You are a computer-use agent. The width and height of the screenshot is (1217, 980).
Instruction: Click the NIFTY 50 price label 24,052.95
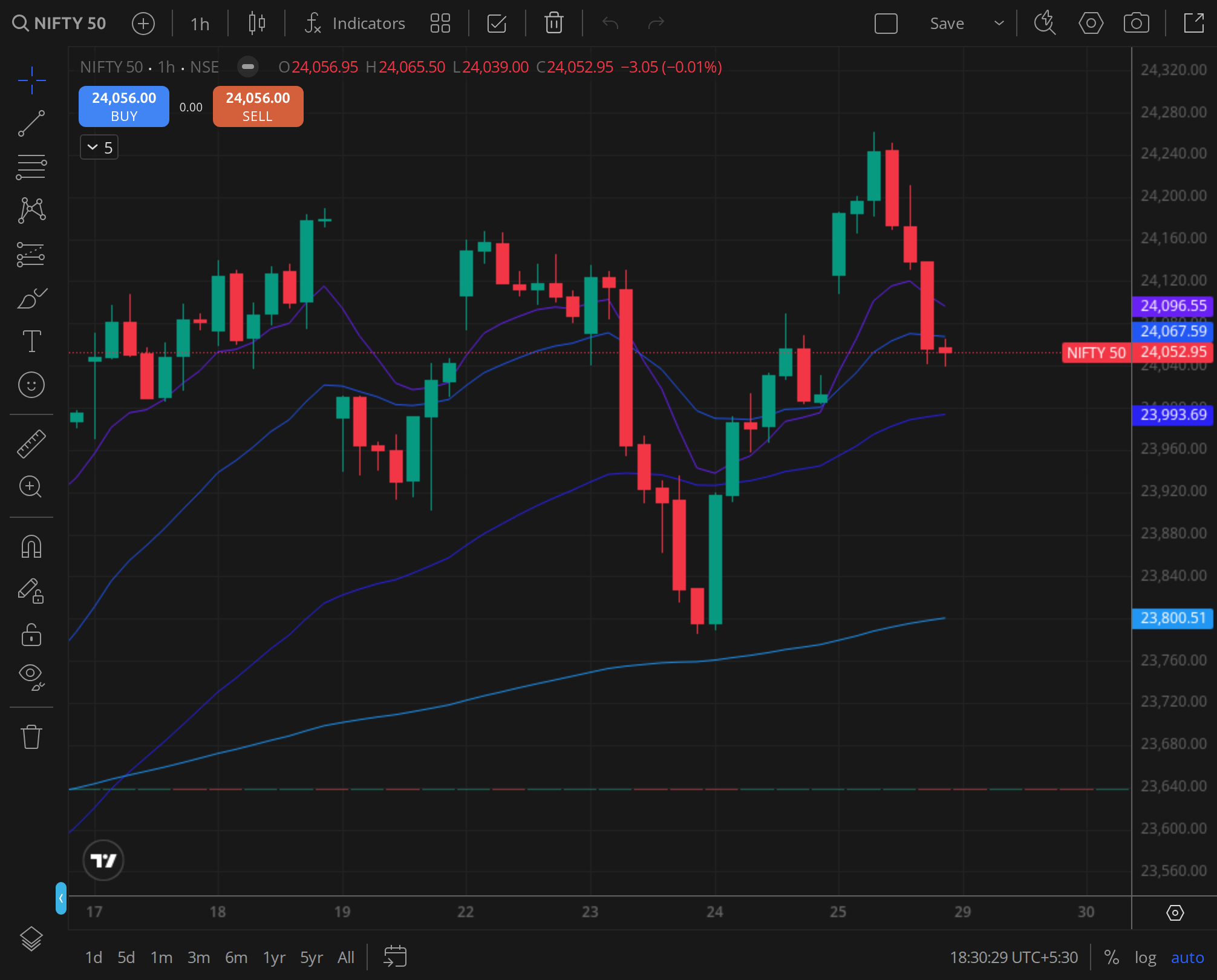tap(1138, 352)
